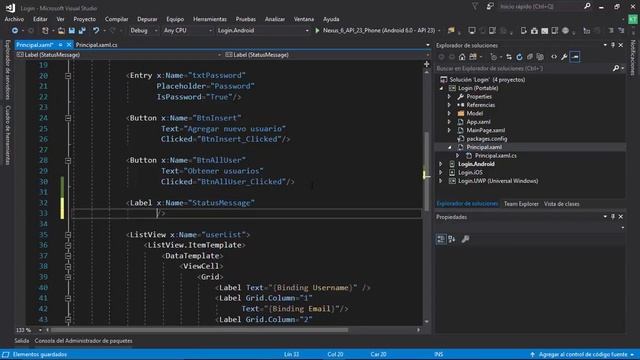
Task: Click Sync with Active Document icon
Action: [x=509, y=57]
